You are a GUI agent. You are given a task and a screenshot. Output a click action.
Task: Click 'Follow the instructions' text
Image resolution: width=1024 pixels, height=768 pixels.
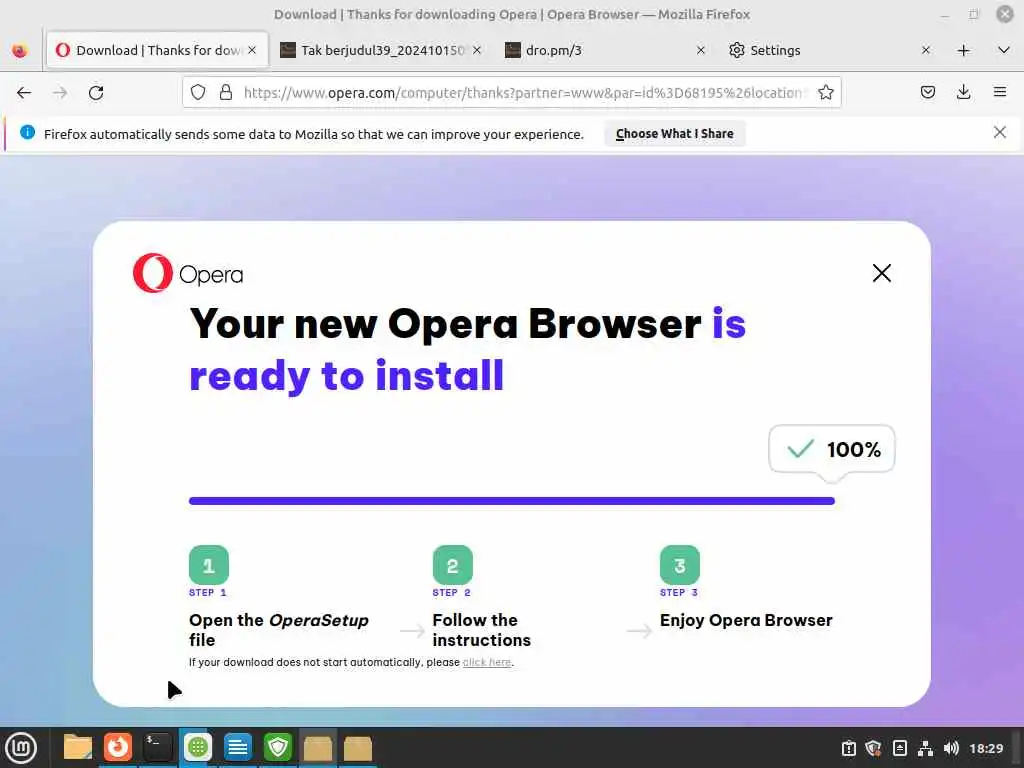click(x=482, y=630)
